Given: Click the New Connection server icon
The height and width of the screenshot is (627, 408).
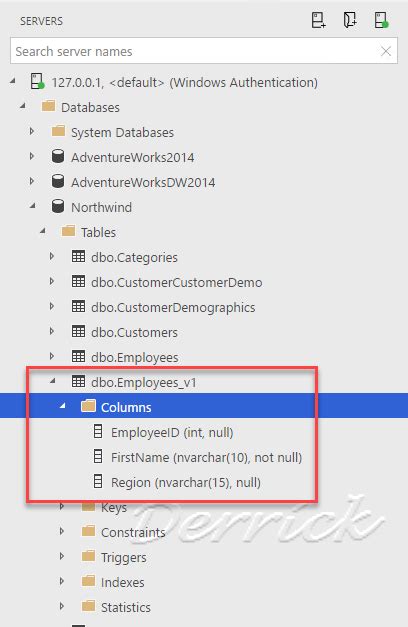Looking at the screenshot, I should tap(319, 20).
